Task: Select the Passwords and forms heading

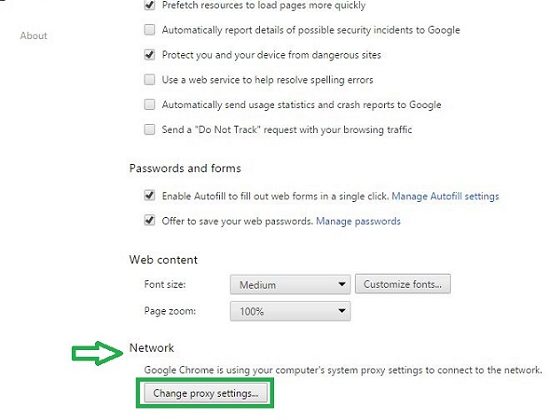Action: click(185, 168)
